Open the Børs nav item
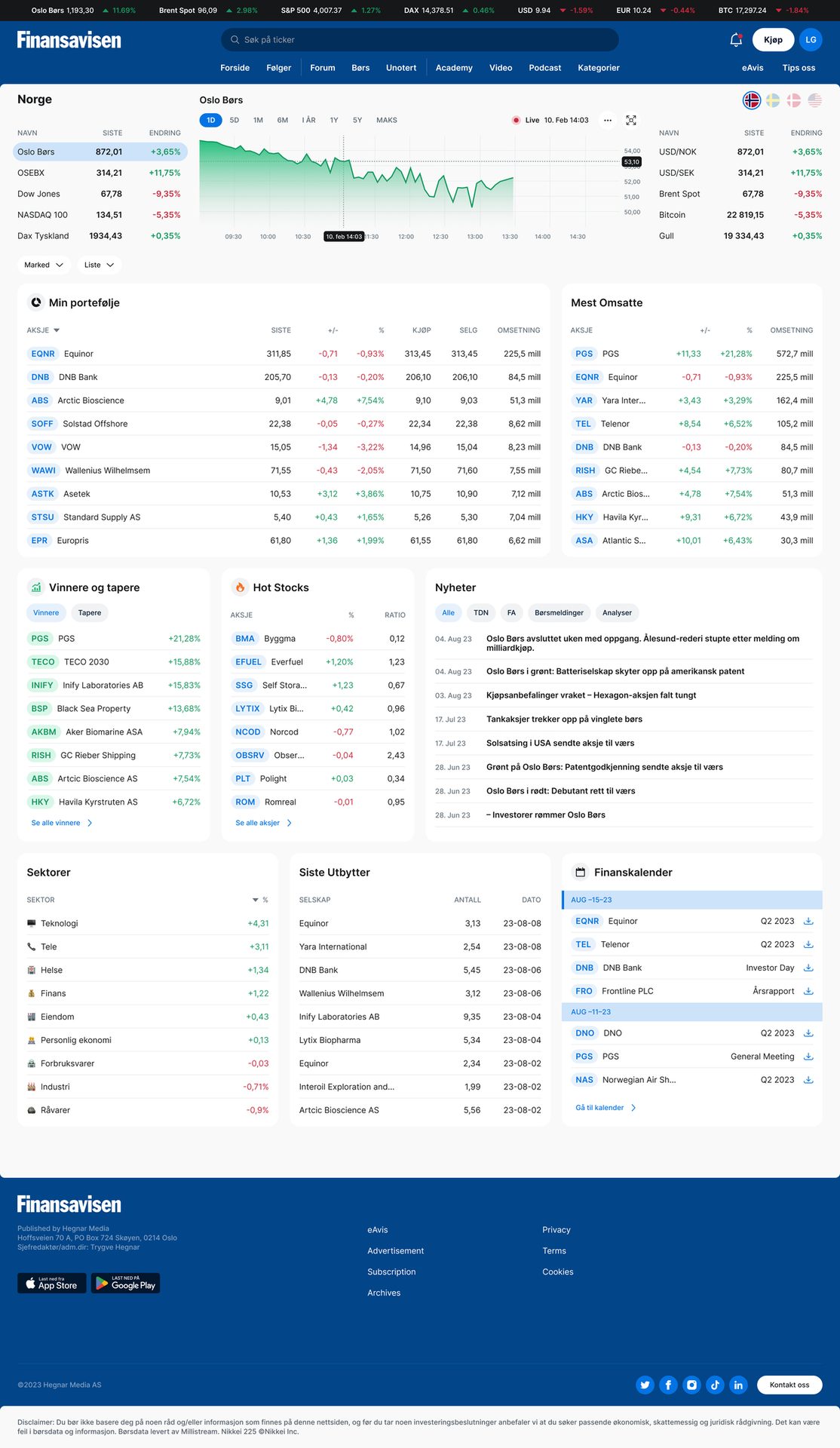This screenshot has width=840, height=1448. [360, 68]
